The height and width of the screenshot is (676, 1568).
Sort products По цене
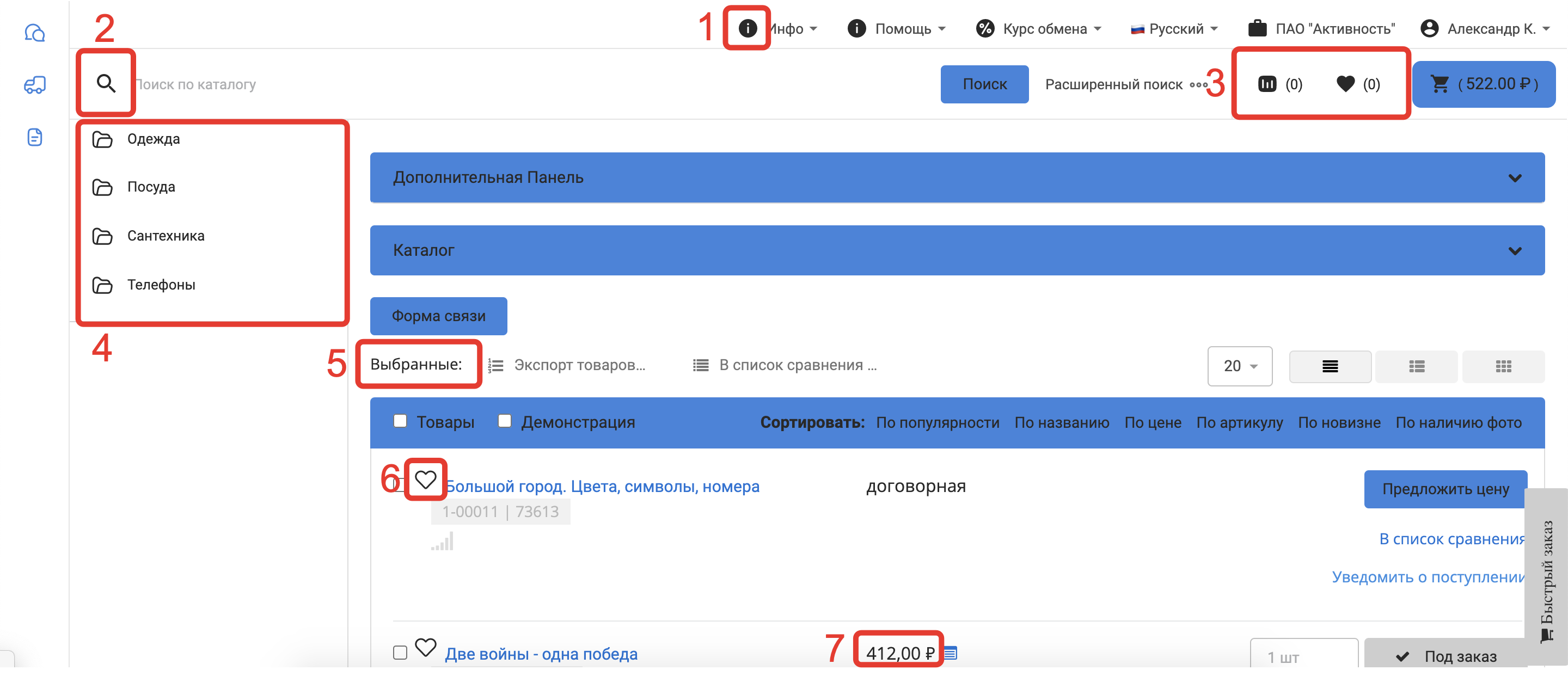(1152, 422)
